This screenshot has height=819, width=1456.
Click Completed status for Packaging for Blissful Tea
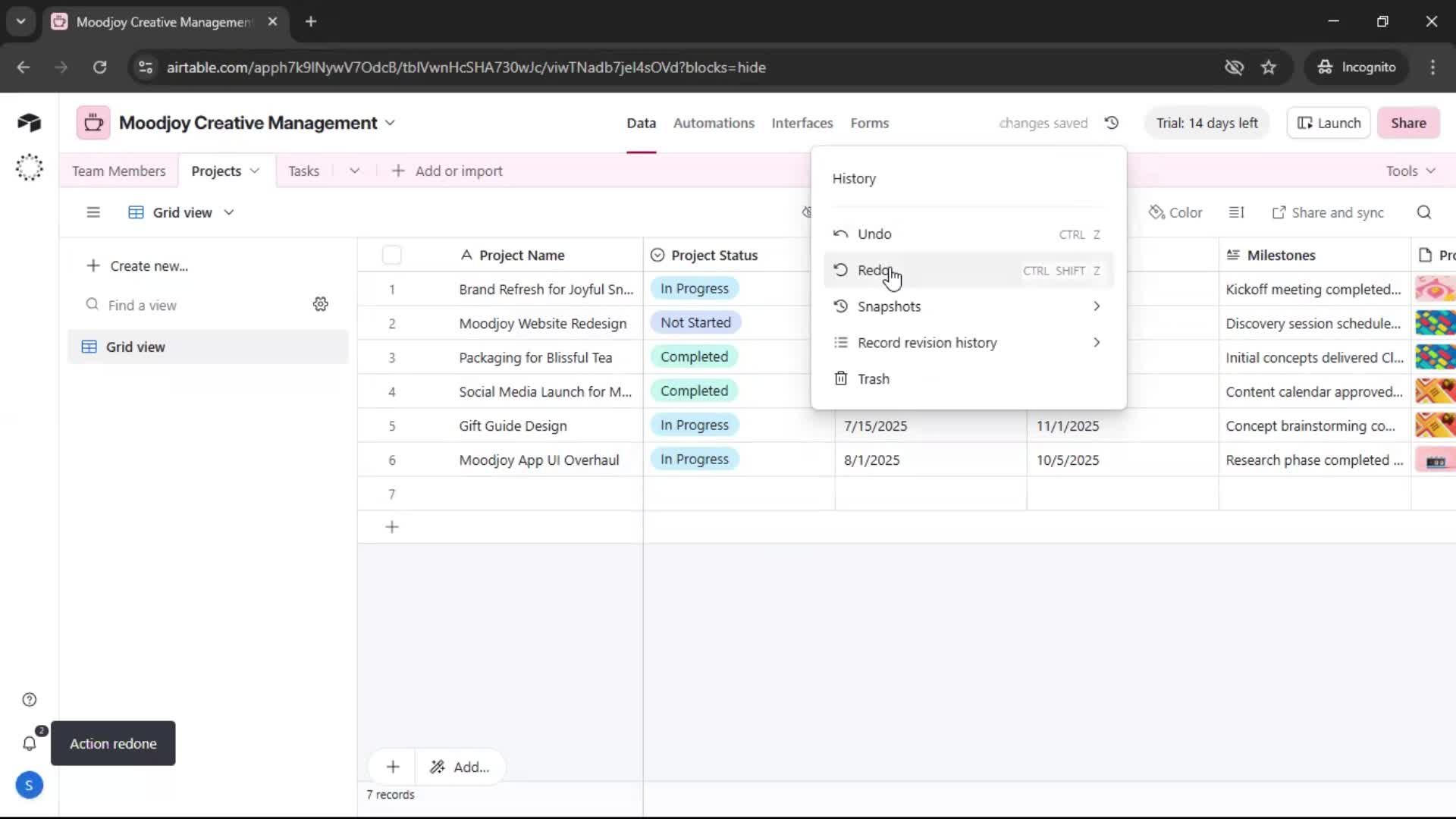point(694,356)
